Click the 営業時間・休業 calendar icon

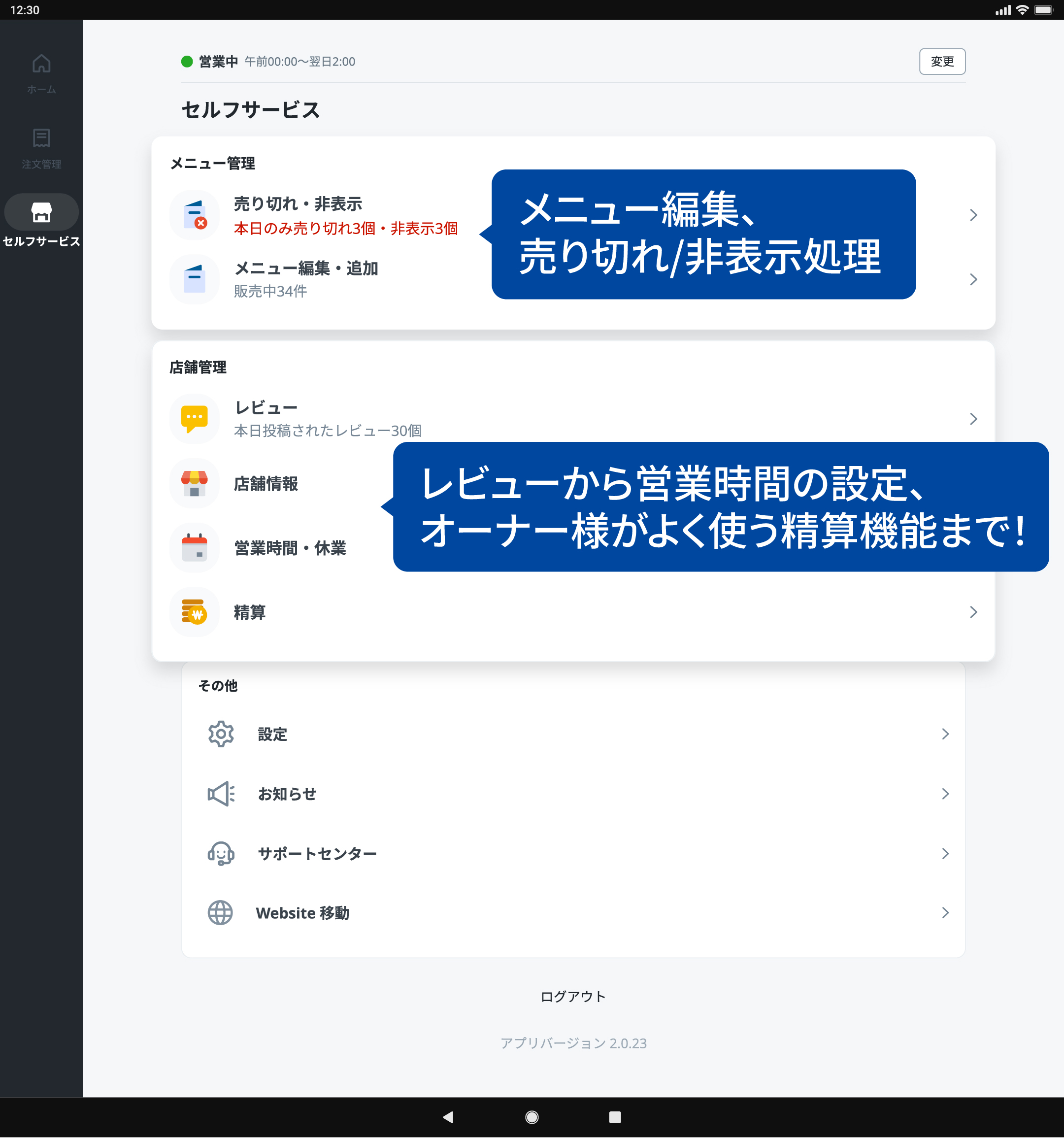(195, 548)
